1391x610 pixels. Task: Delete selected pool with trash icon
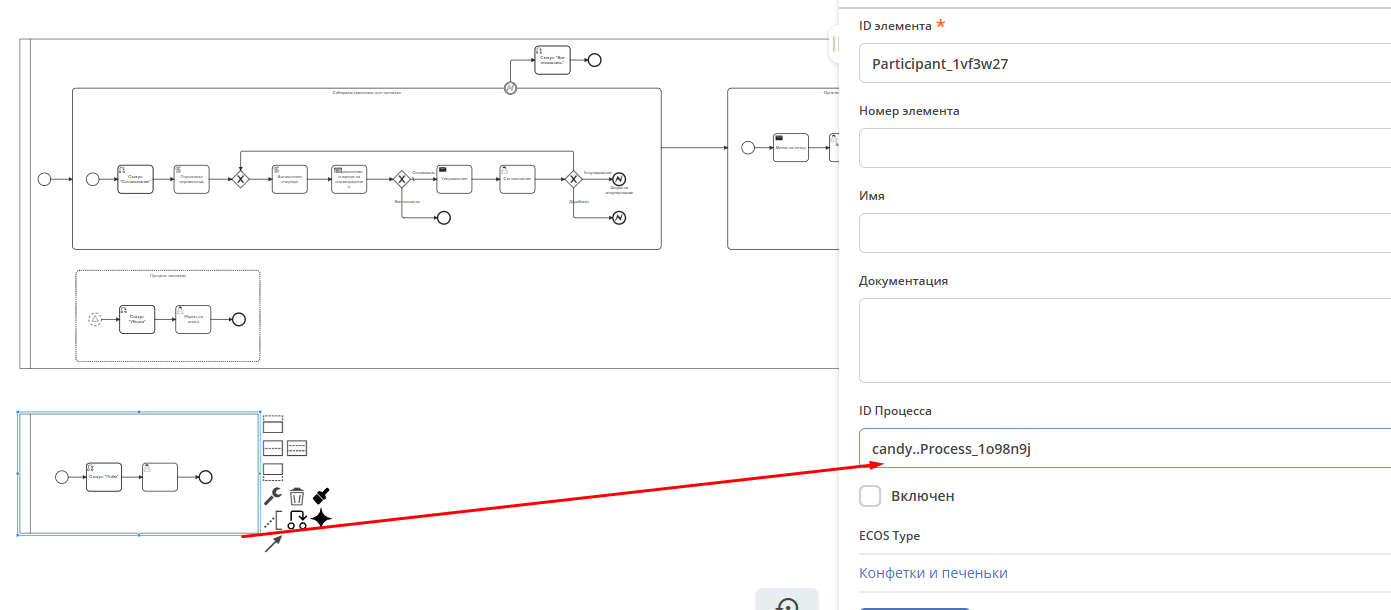tap(297, 496)
